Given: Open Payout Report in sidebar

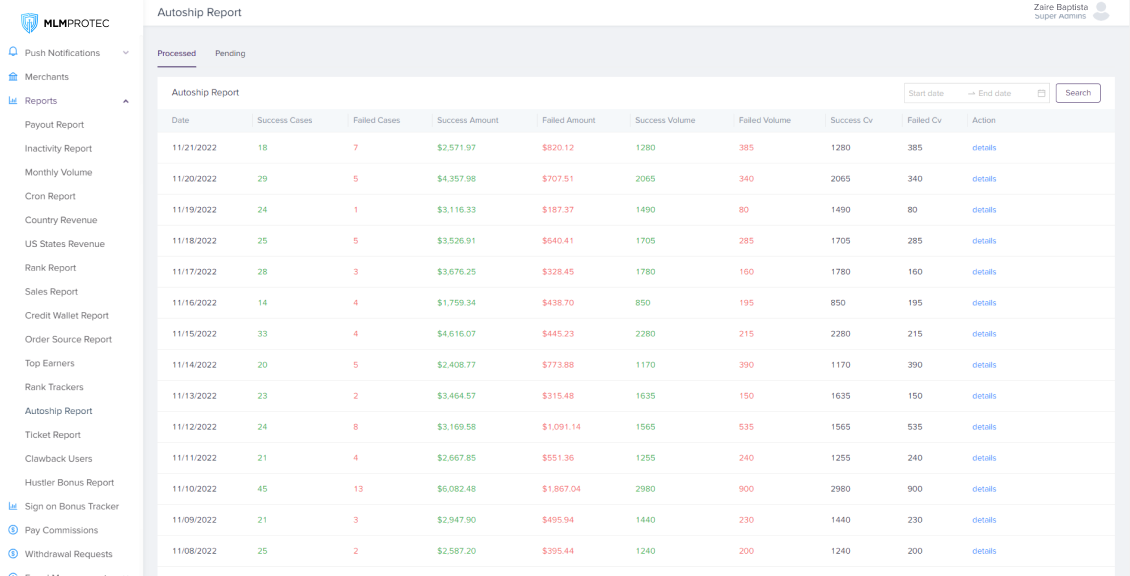Looking at the screenshot, I should (x=54, y=125).
